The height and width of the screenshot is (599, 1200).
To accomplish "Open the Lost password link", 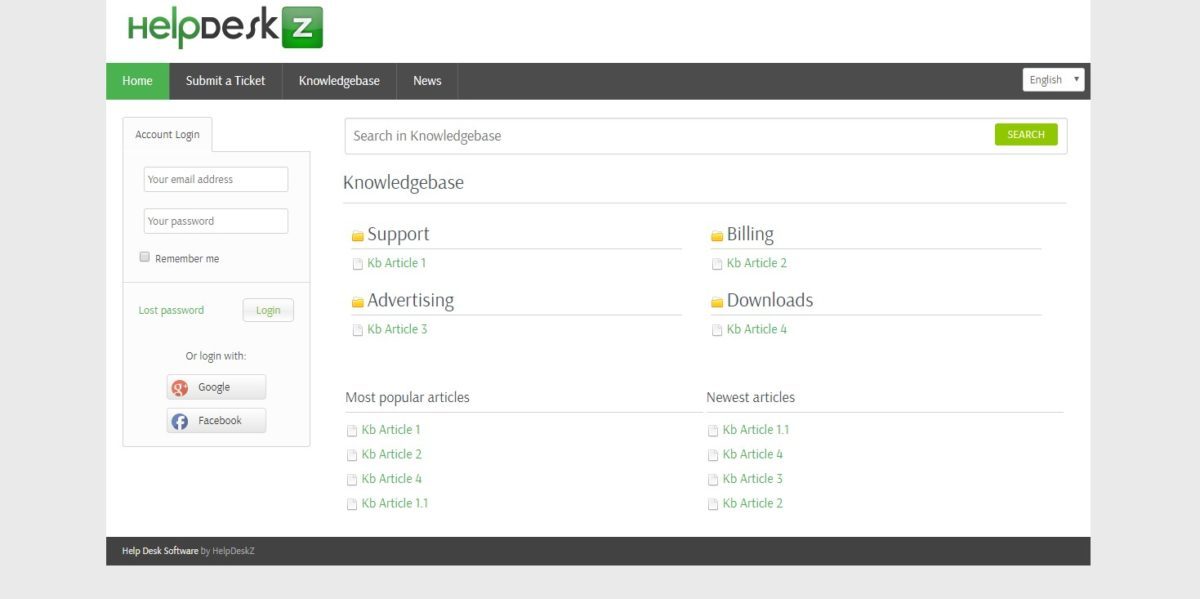I will (x=171, y=310).
